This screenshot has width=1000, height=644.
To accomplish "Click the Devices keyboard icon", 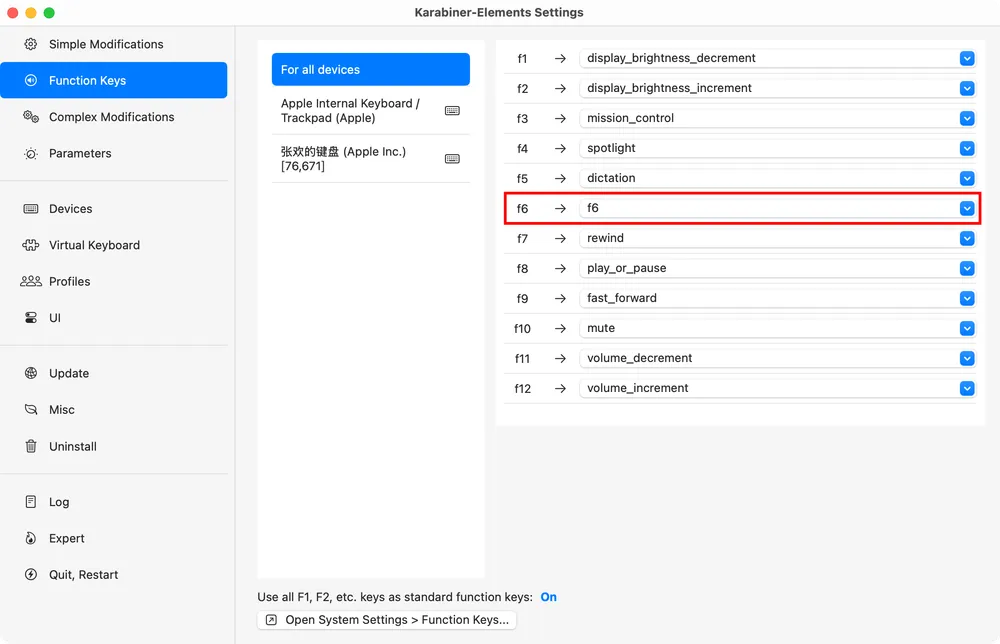I will click(x=31, y=209).
